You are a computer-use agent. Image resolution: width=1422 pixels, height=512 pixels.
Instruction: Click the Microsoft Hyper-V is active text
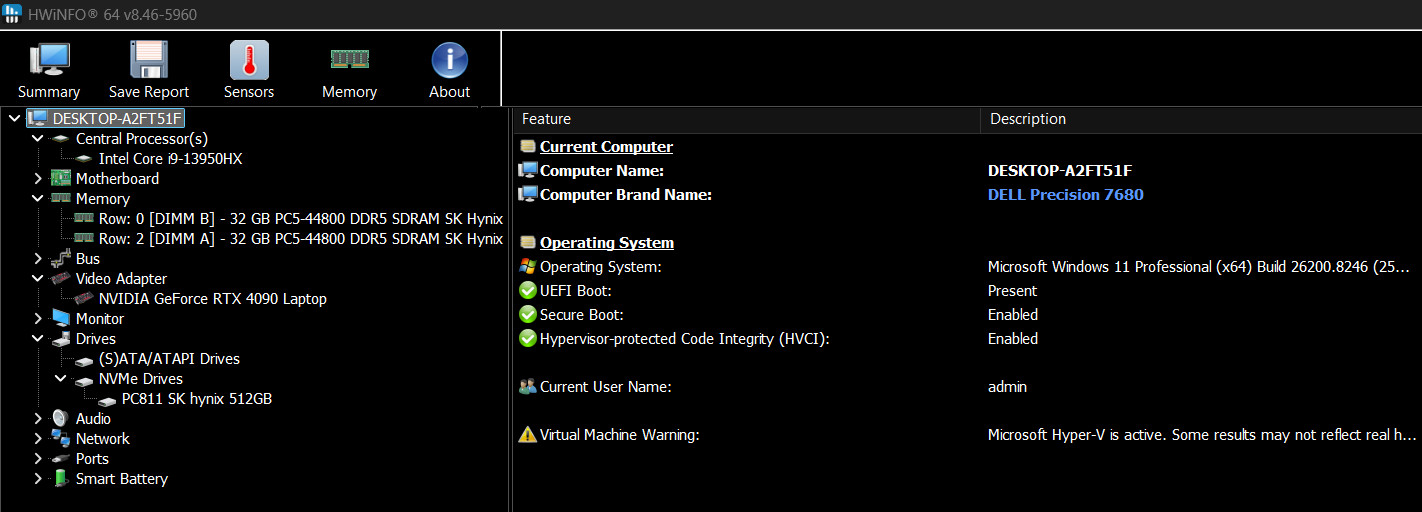[1203, 435]
